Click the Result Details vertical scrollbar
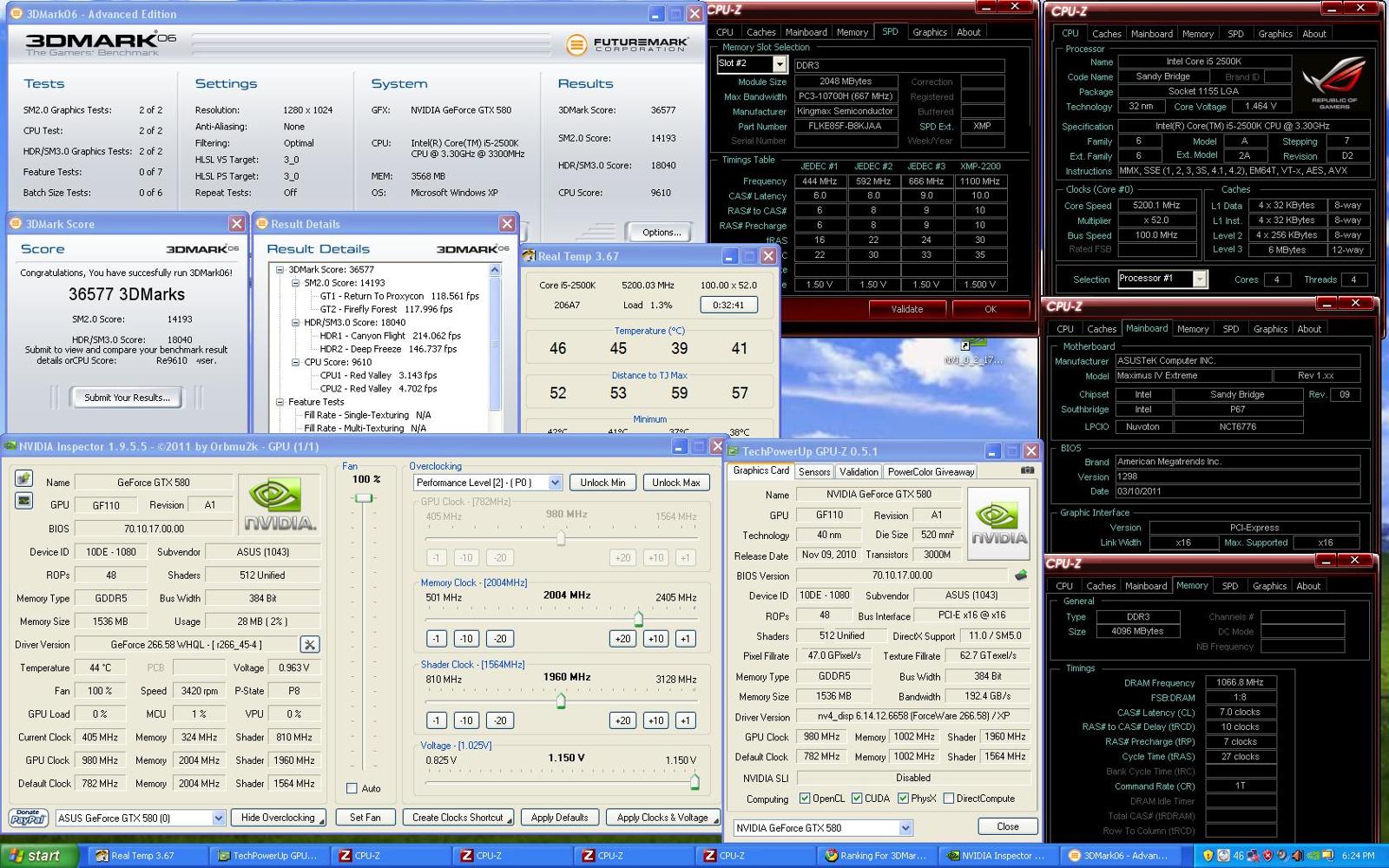The height and width of the screenshot is (868, 1389). (x=495, y=347)
